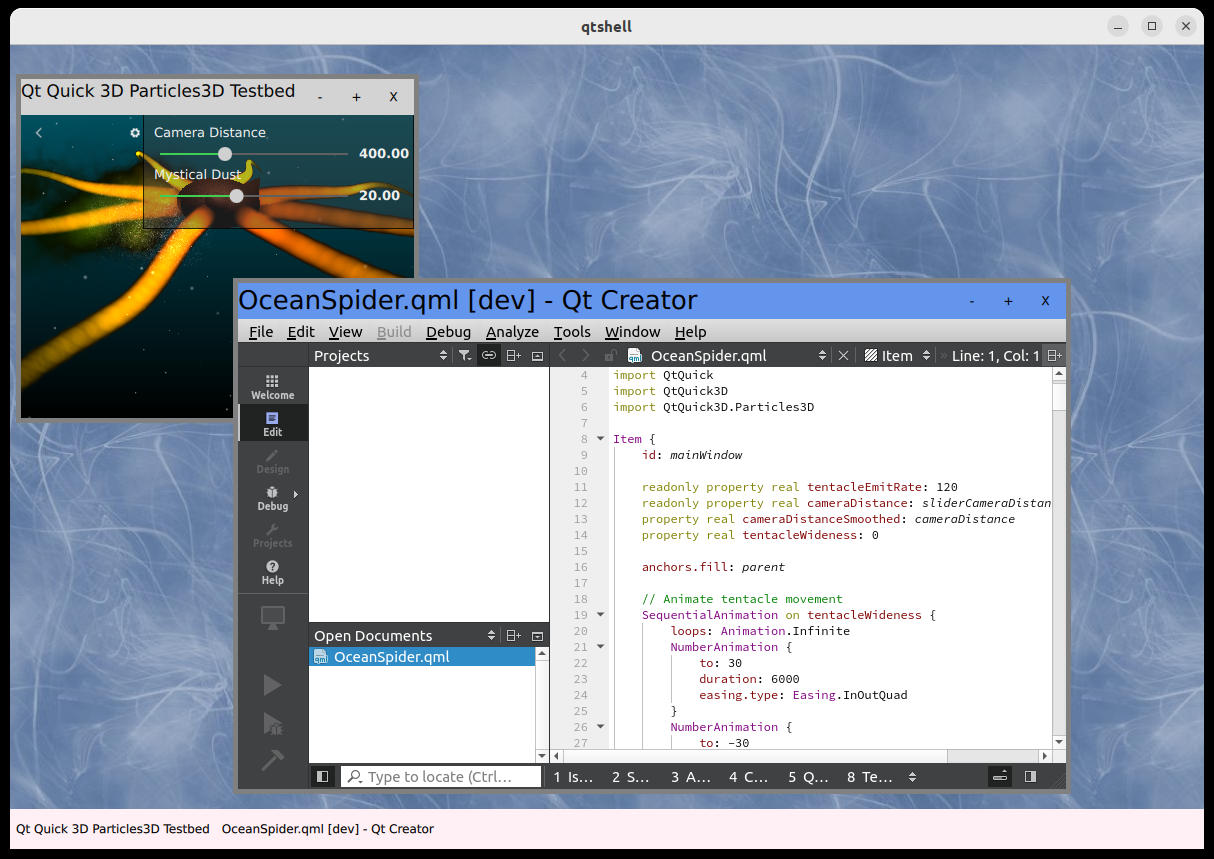Switch to Edit mode in sidebar
The width and height of the screenshot is (1214, 859).
(x=272, y=423)
